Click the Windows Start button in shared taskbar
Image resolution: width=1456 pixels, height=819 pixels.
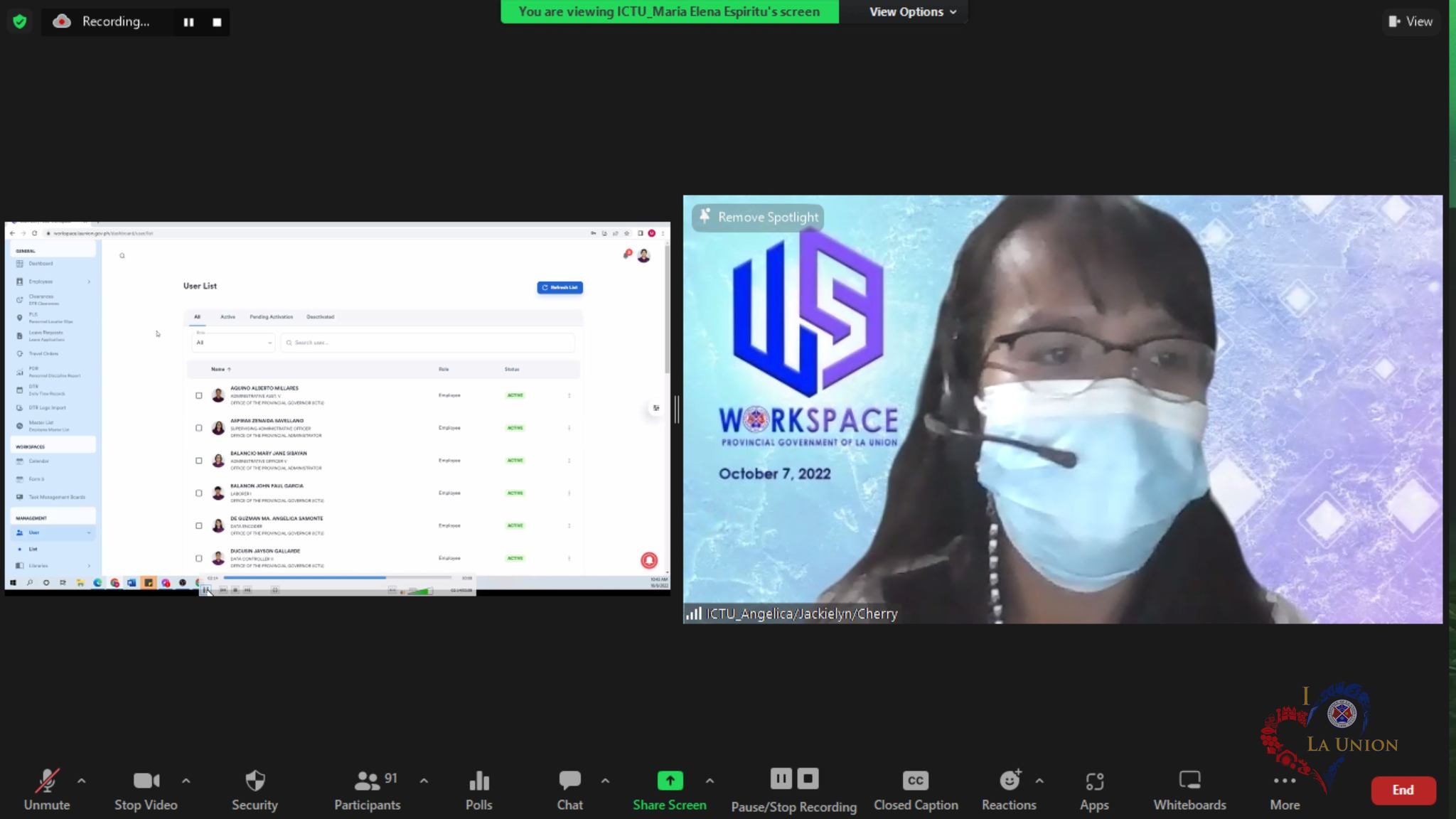pyautogui.click(x=13, y=583)
